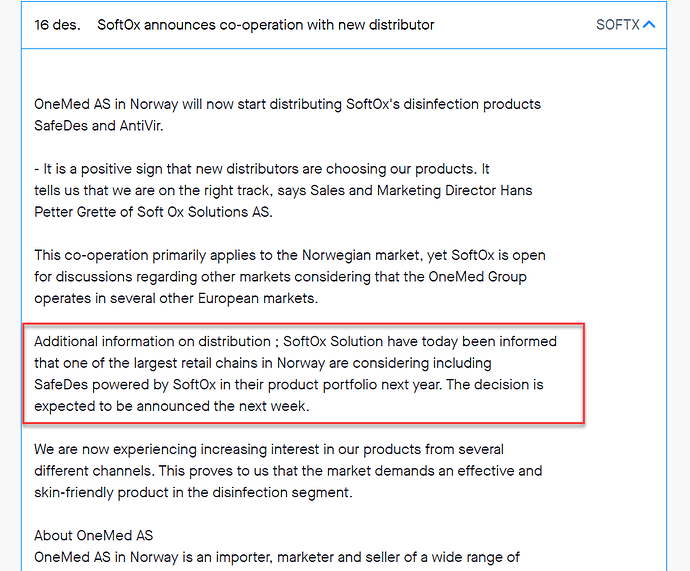Screen dimensions: 690x571
Task: Click line 'for discussions regarding other markets'
Action: click(x=280, y=277)
